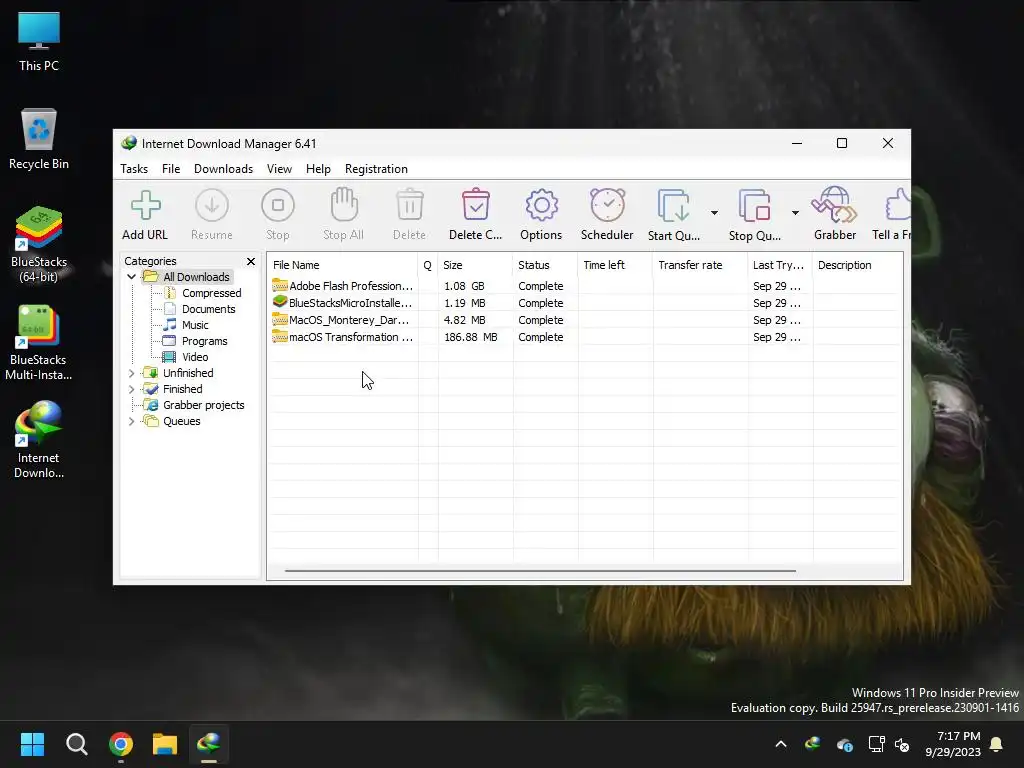1024x768 pixels.
Task: Click the Q column header
Action: point(428,265)
